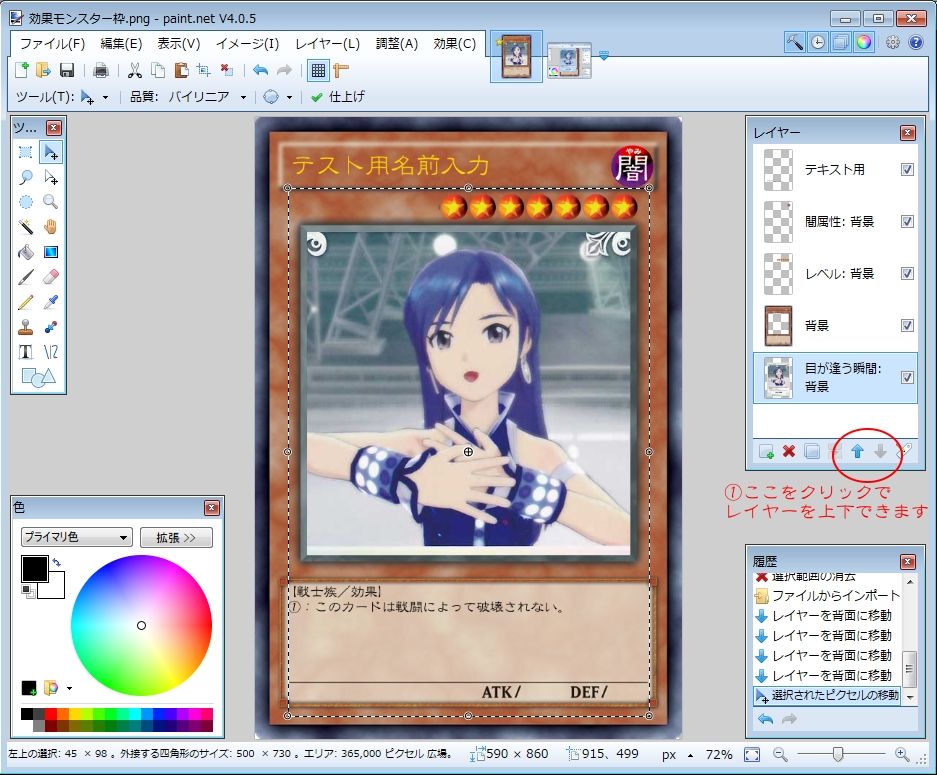Click the Paste clipboard icon
The height and width of the screenshot is (775, 937).
(x=181, y=71)
